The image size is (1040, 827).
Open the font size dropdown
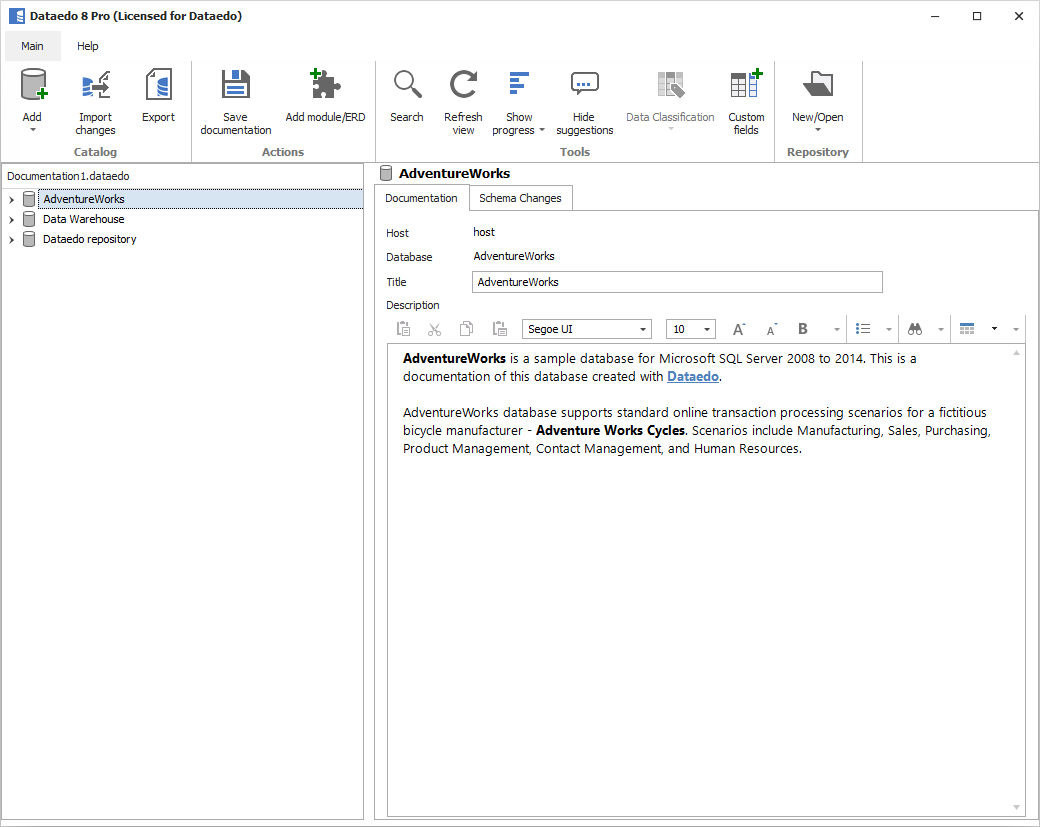[707, 330]
